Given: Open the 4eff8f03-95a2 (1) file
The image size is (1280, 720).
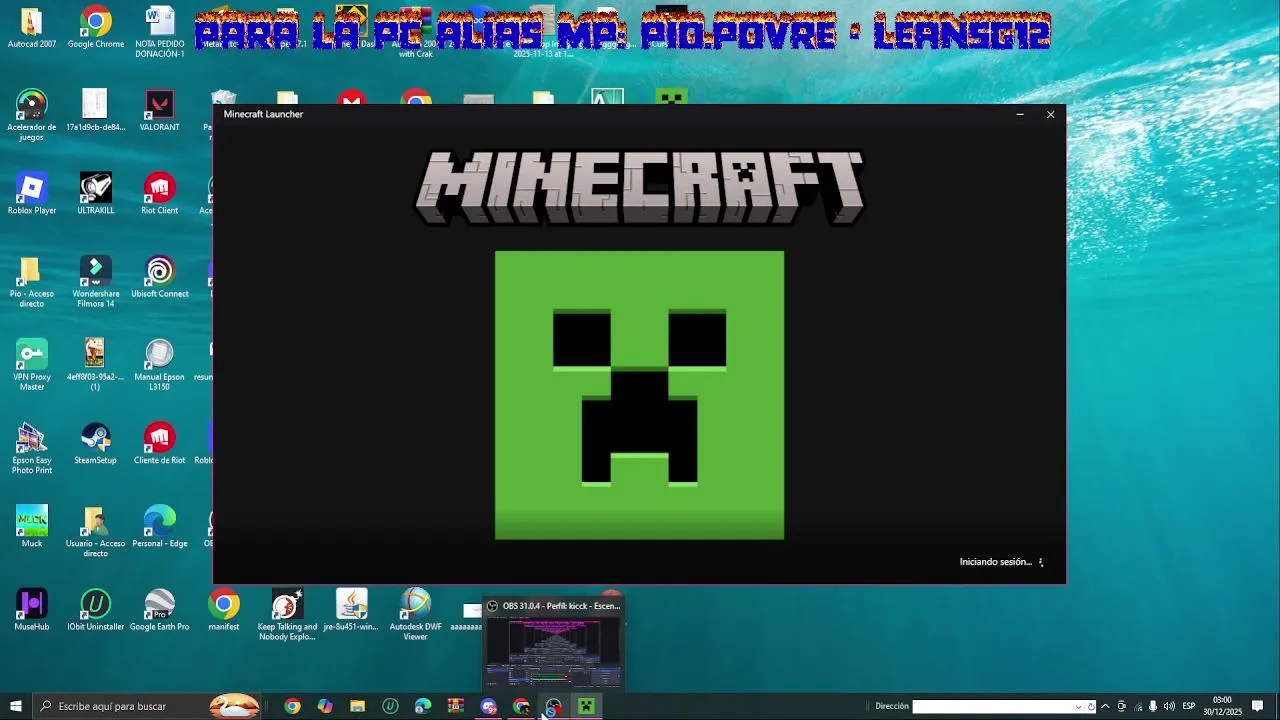Looking at the screenshot, I should [95, 365].
